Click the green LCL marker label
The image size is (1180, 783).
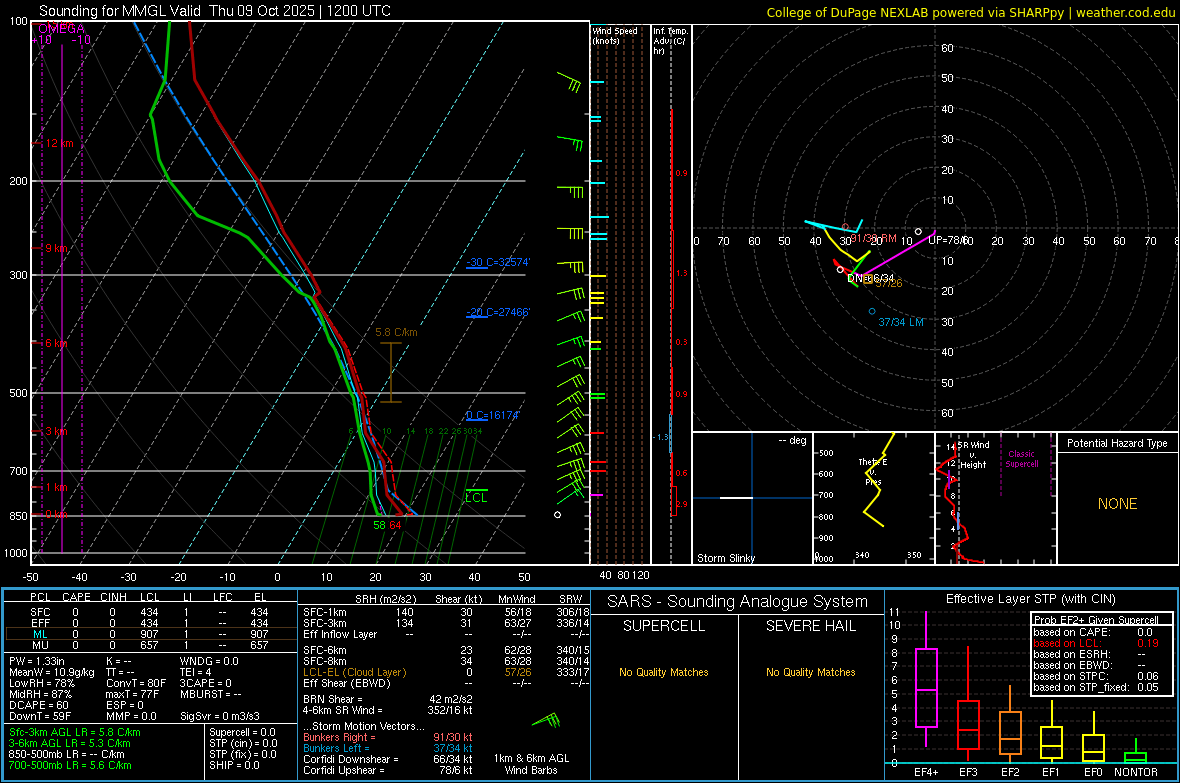(x=476, y=498)
